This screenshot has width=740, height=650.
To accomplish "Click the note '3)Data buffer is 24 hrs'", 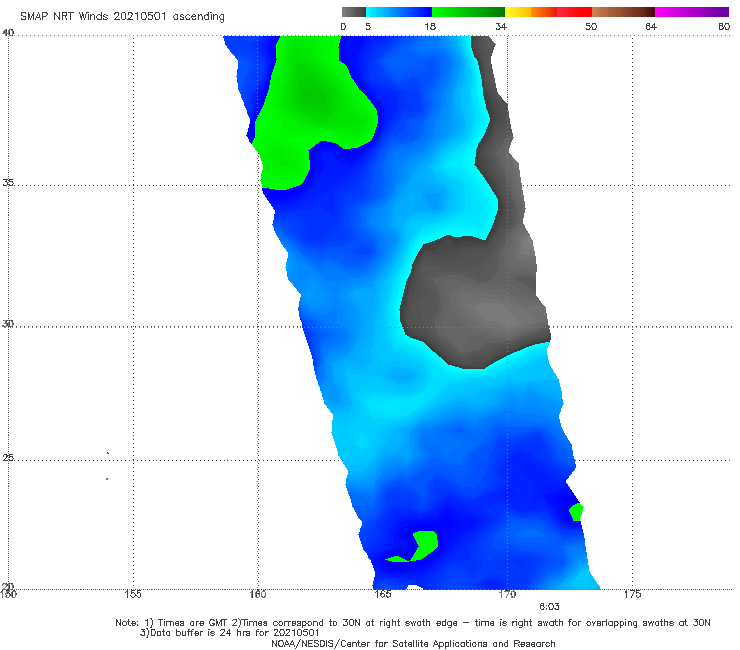I will (229, 633).
